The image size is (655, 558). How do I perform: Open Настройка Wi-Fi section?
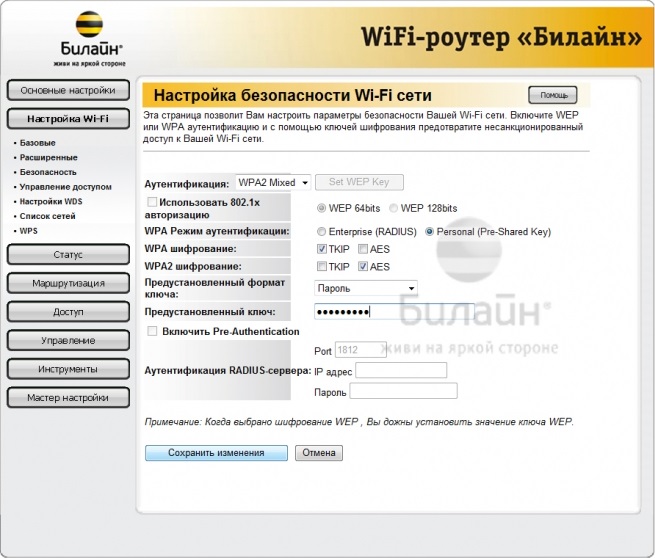(68, 119)
